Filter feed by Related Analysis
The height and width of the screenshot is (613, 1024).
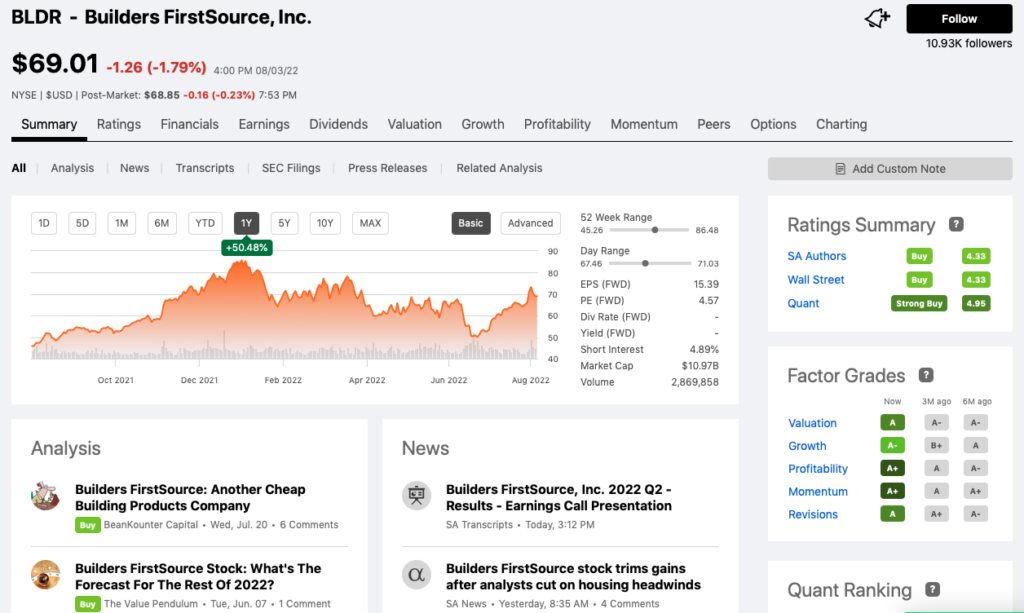tap(500, 168)
